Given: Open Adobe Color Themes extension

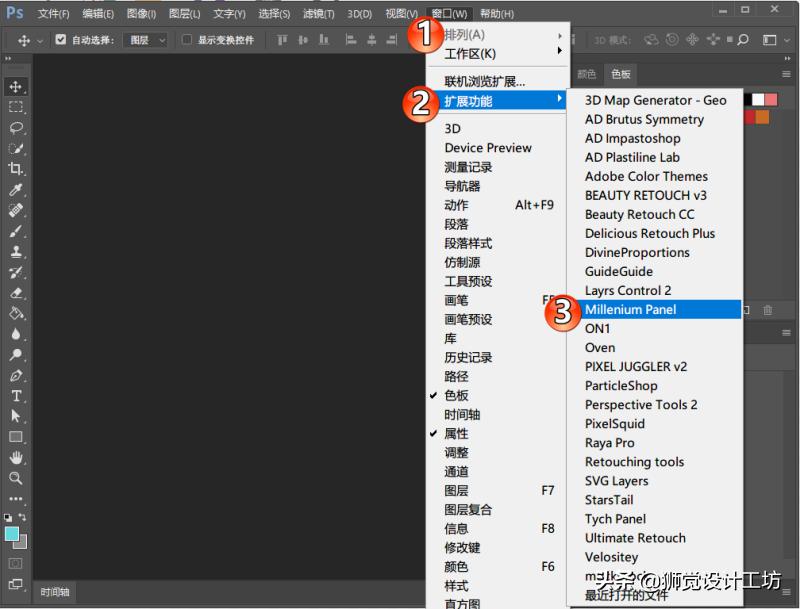Looking at the screenshot, I should (646, 176).
